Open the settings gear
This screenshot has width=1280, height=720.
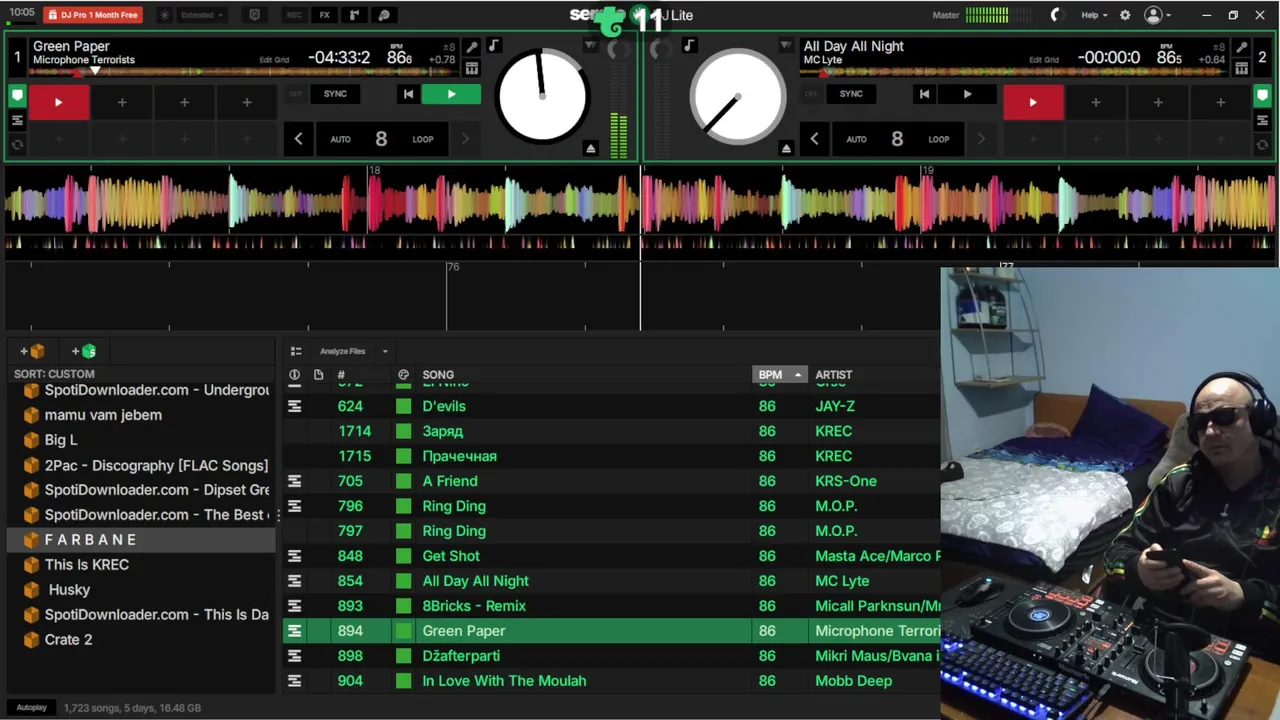click(x=1125, y=15)
